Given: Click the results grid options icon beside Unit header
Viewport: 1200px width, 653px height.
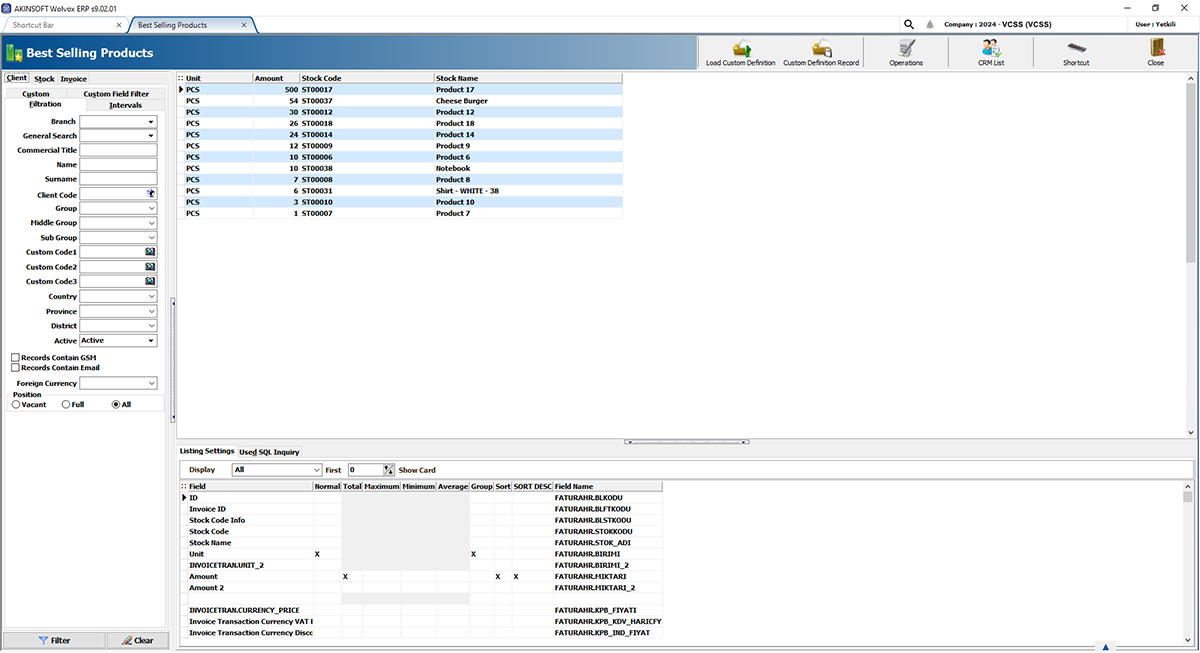Looking at the screenshot, I should [x=181, y=78].
